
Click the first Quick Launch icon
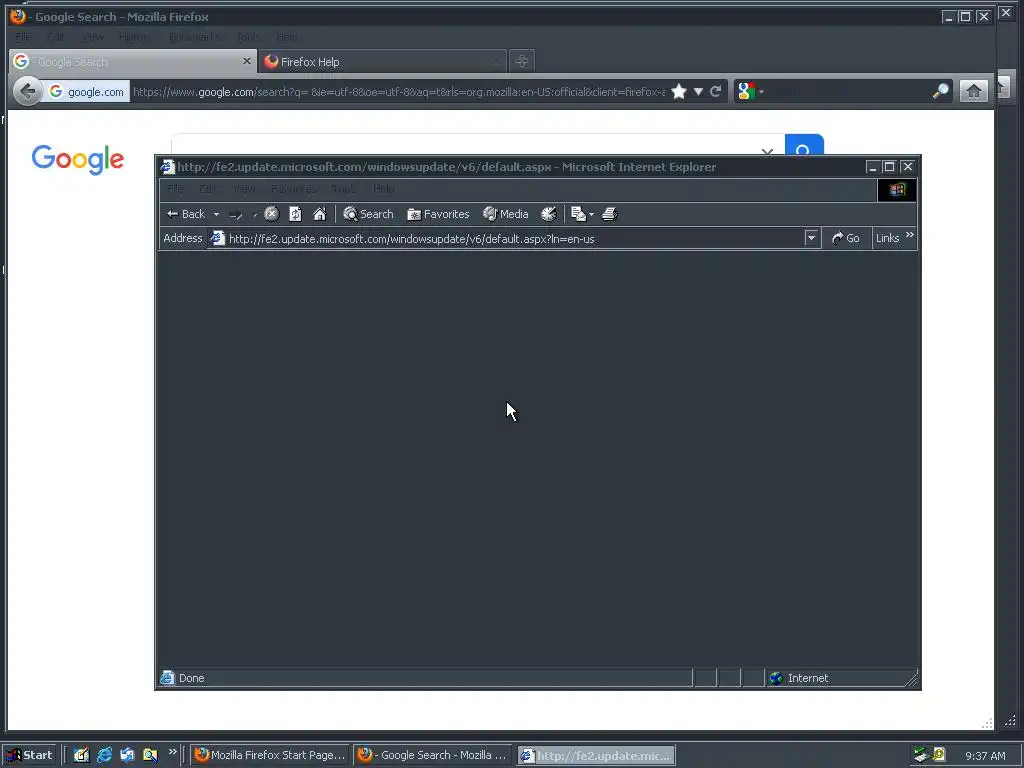pos(81,755)
